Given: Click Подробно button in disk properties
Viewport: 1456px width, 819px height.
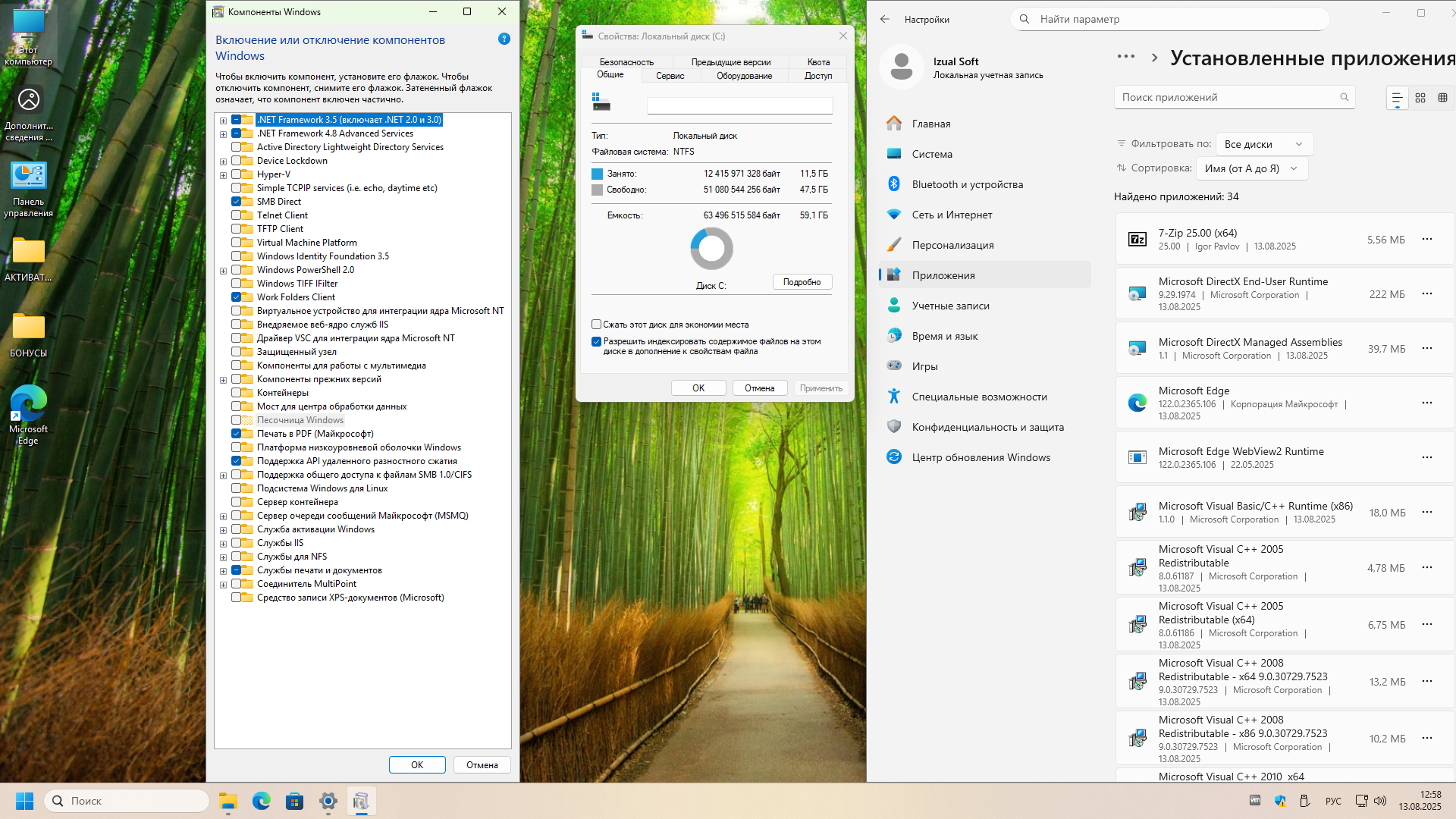Looking at the screenshot, I should (x=802, y=282).
